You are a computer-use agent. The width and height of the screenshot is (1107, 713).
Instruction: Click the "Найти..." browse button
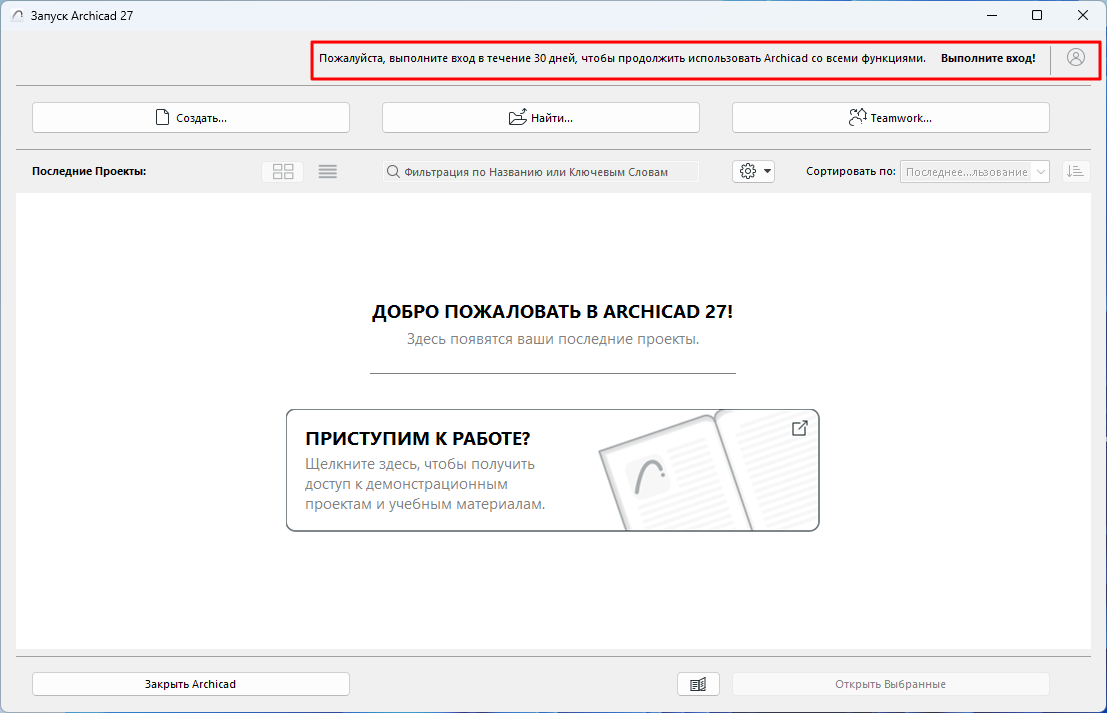tap(541, 118)
